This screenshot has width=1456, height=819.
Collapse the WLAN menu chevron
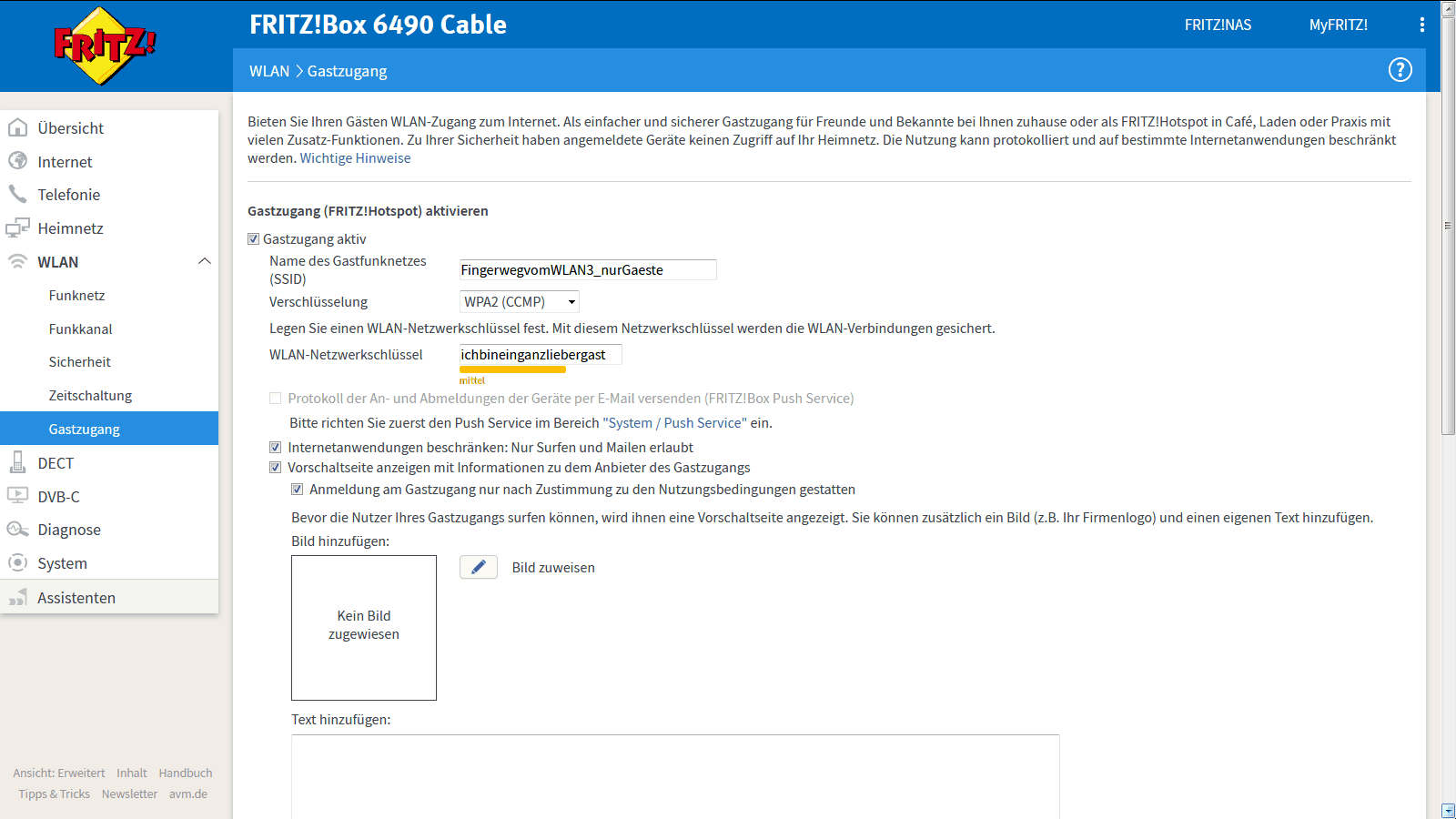point(205,262)
